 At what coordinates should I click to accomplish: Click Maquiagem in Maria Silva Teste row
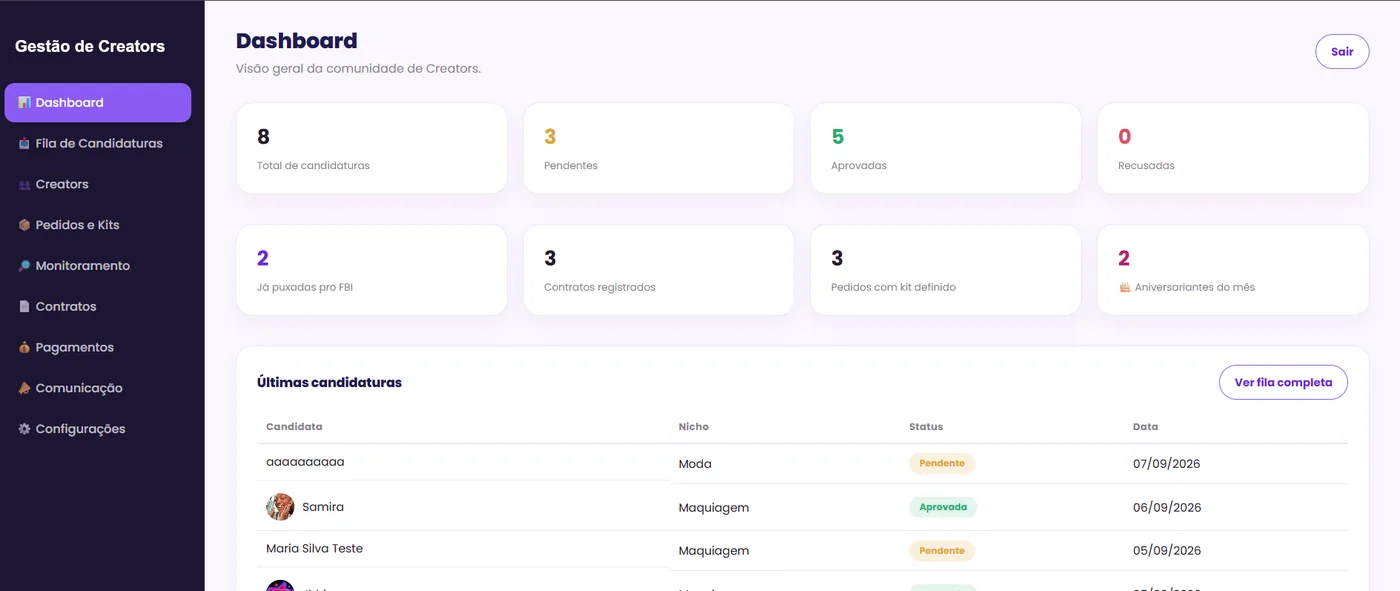click(x=714, y=551)
